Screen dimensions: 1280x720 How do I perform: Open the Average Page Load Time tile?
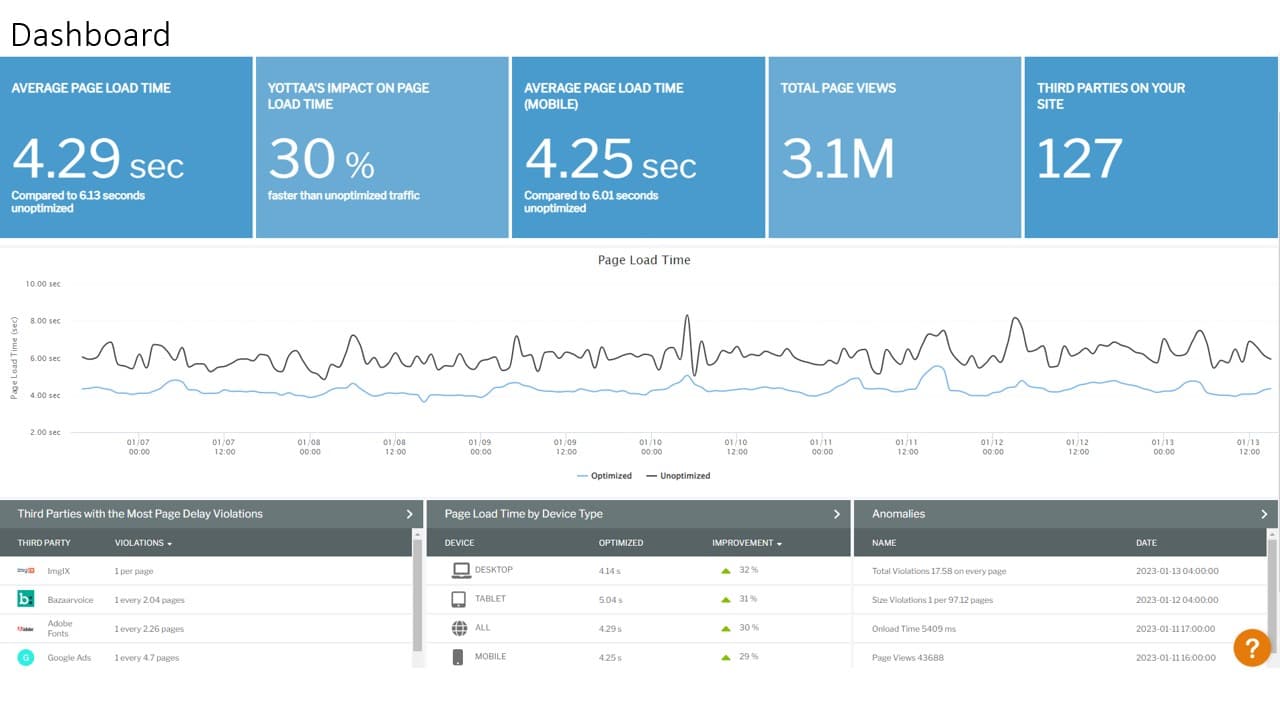point(126,147)
